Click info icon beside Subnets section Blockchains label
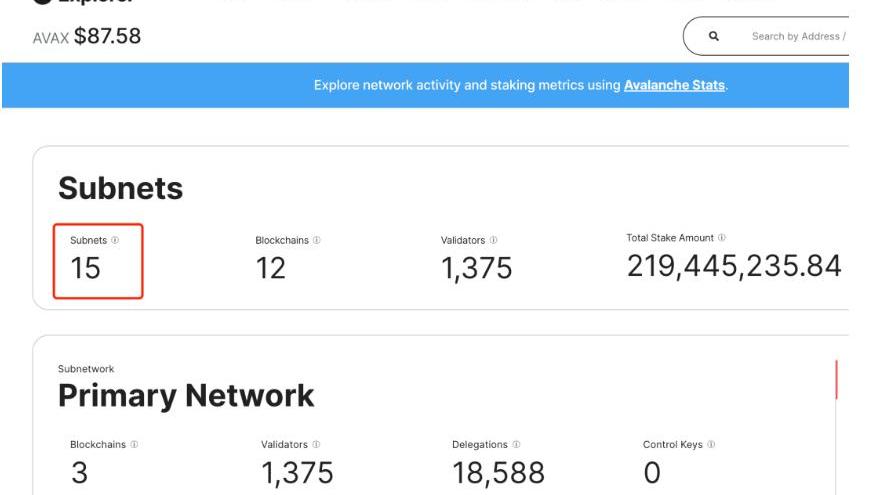The height and width of the screenshot is (495, 884). coord(317,241)
